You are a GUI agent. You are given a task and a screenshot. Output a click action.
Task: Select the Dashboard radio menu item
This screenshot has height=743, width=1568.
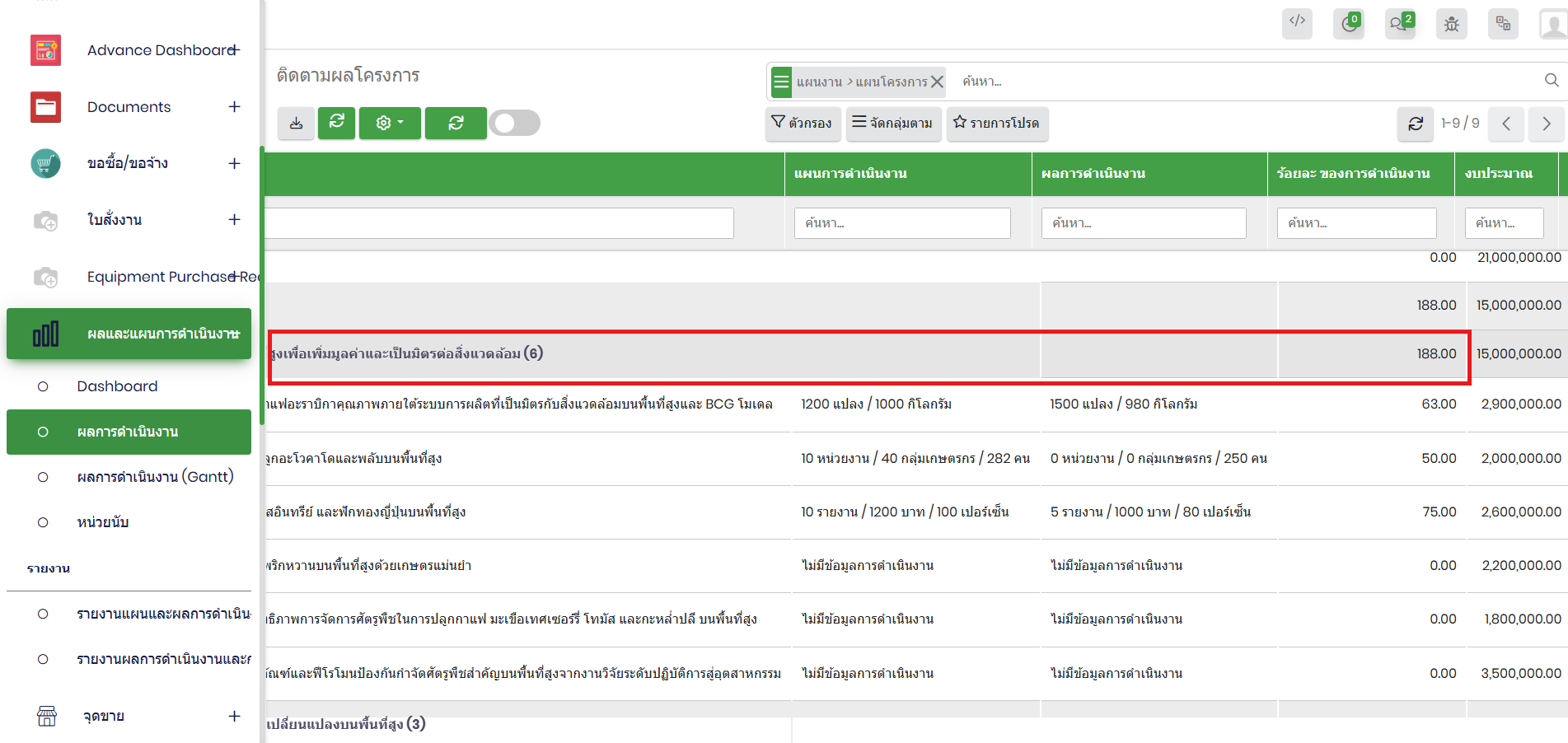tap(117, 386)
